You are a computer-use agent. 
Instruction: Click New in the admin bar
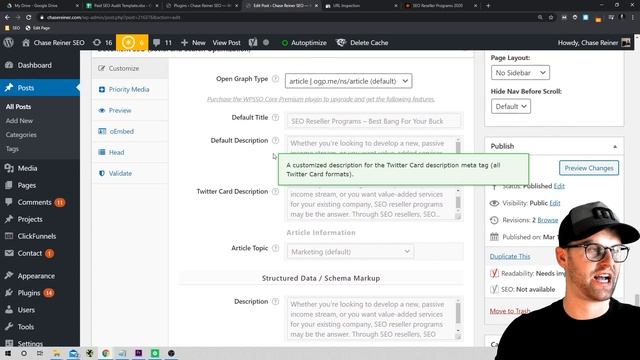[x=193, y=42]
